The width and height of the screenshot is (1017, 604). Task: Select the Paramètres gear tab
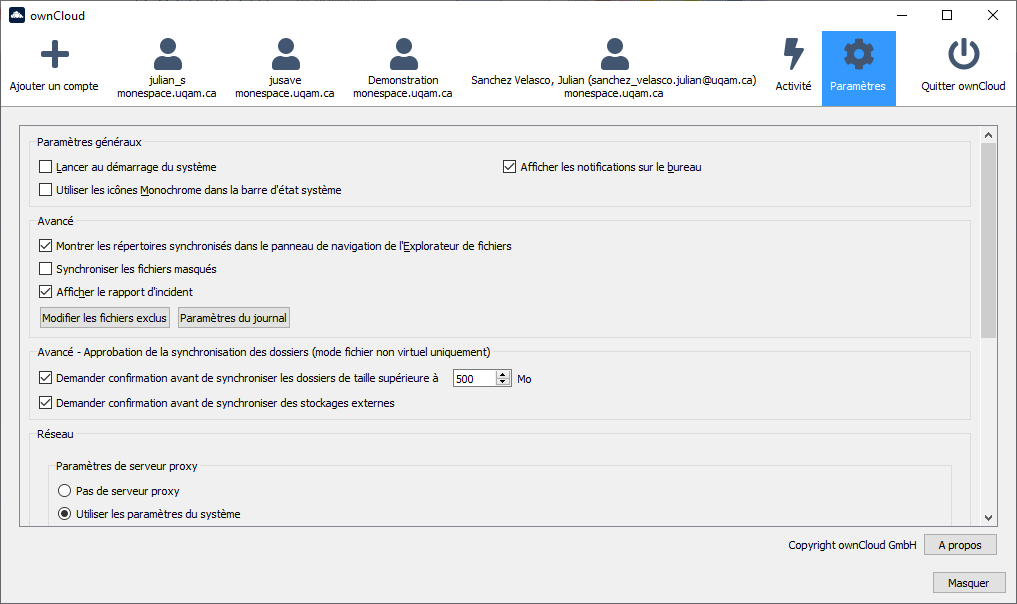click(x=858, y=69)
